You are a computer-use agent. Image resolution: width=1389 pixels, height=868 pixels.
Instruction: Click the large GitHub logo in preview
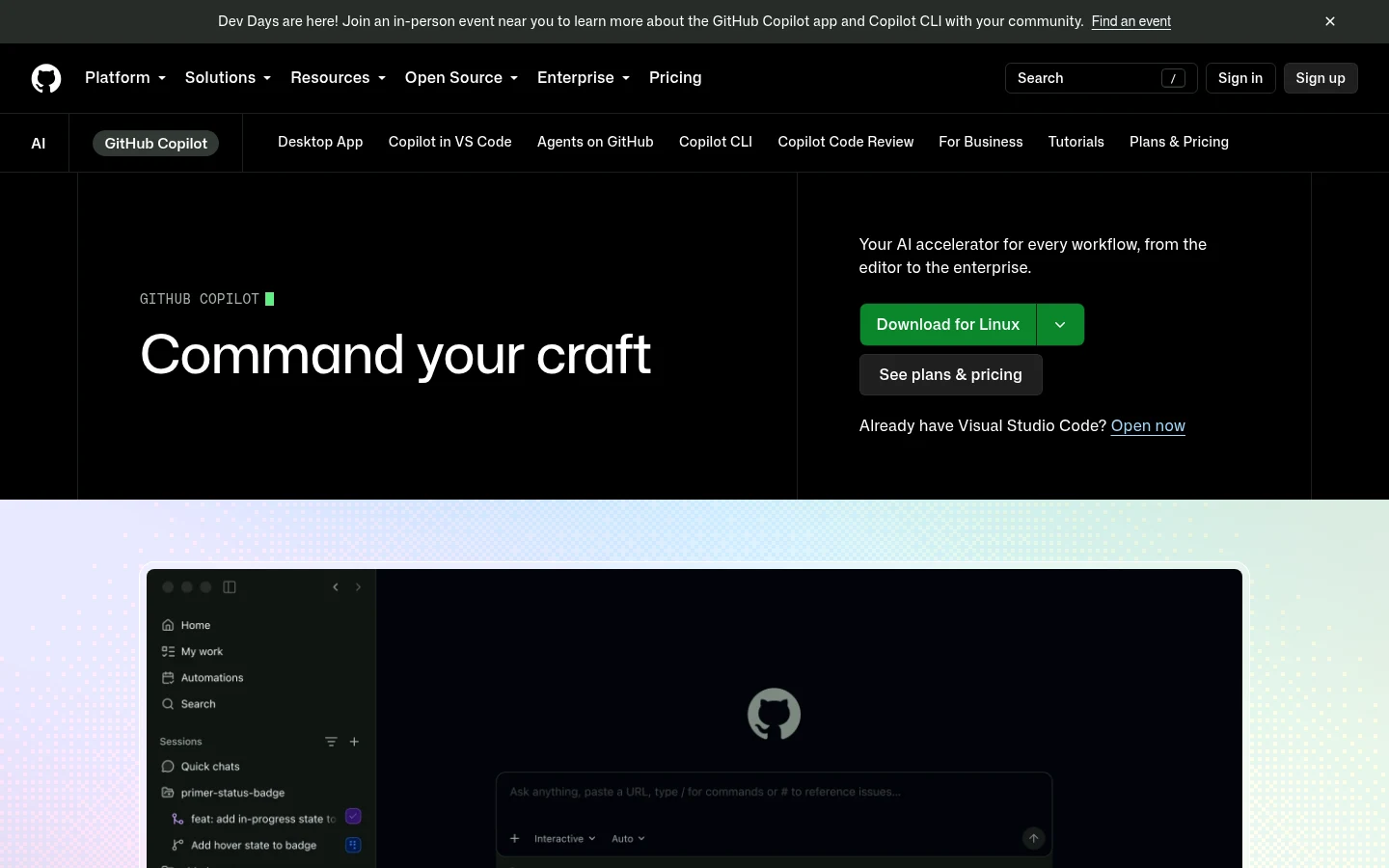(x=774, y=715)
